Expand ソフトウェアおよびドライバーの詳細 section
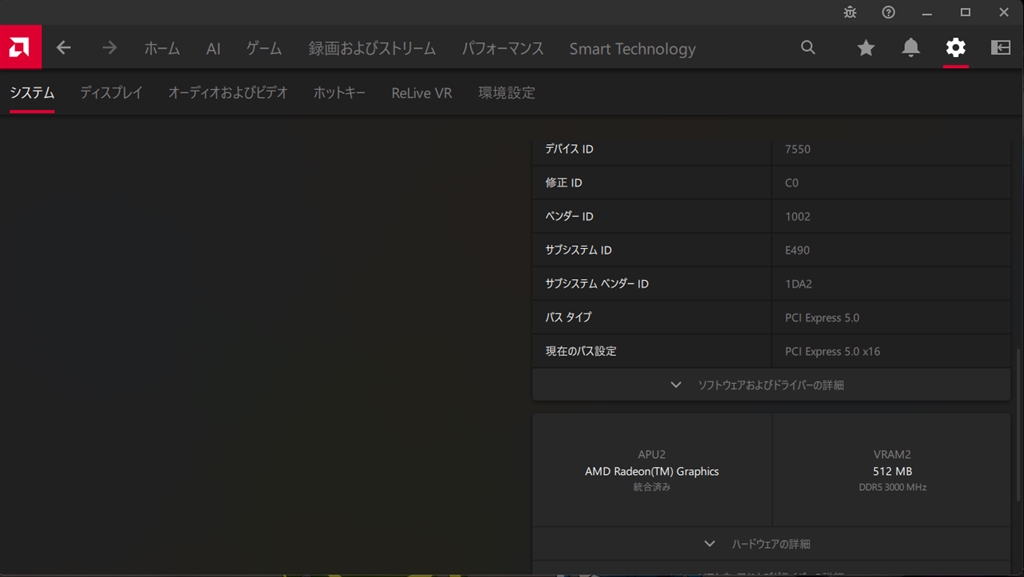 (771, 384)
